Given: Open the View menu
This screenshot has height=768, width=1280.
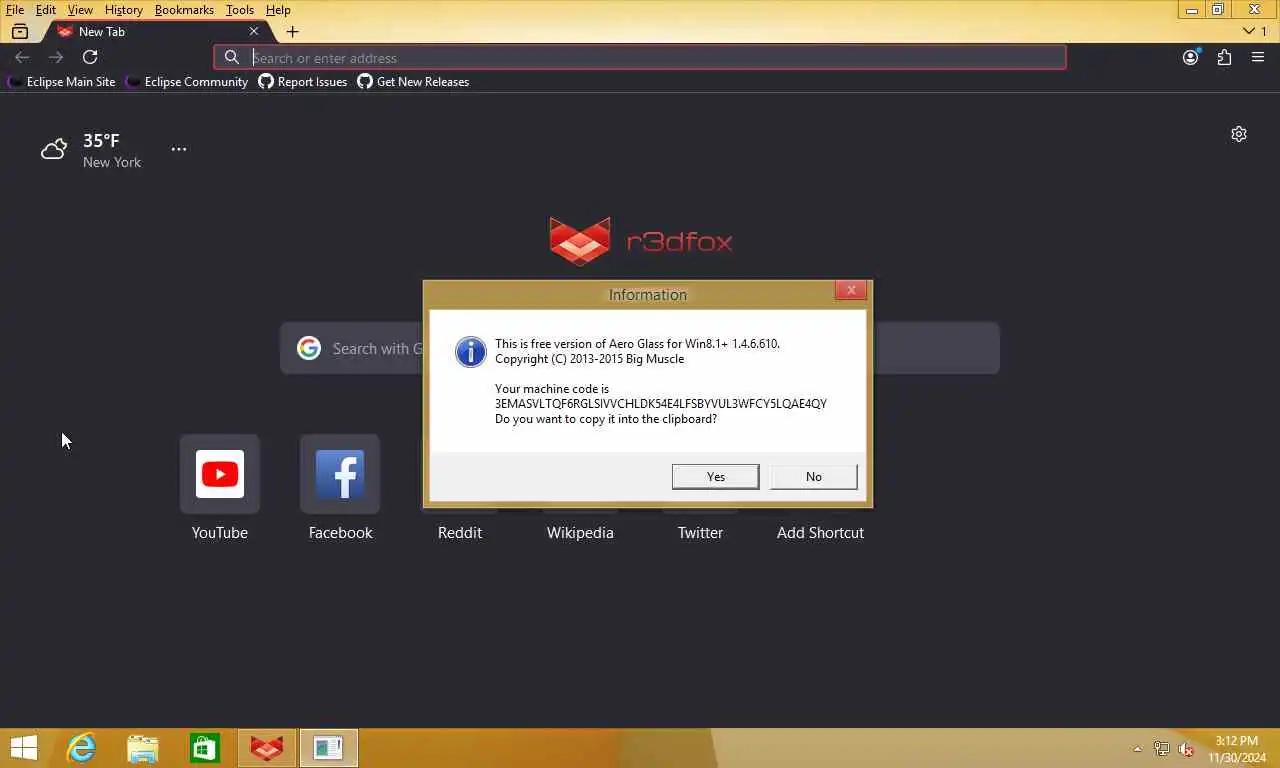Looking at the screenshot, I should [80, 10].
